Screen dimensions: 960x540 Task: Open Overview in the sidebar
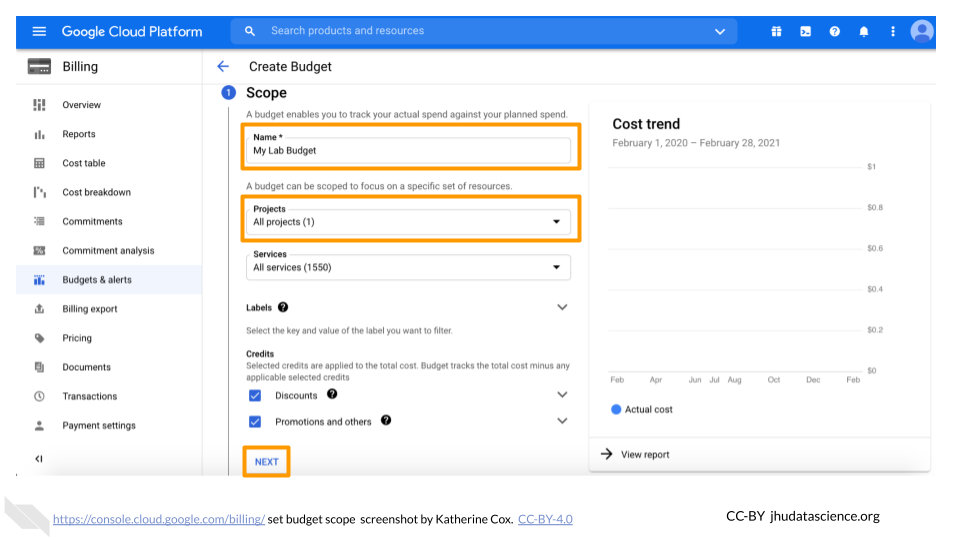click(109, 105)
